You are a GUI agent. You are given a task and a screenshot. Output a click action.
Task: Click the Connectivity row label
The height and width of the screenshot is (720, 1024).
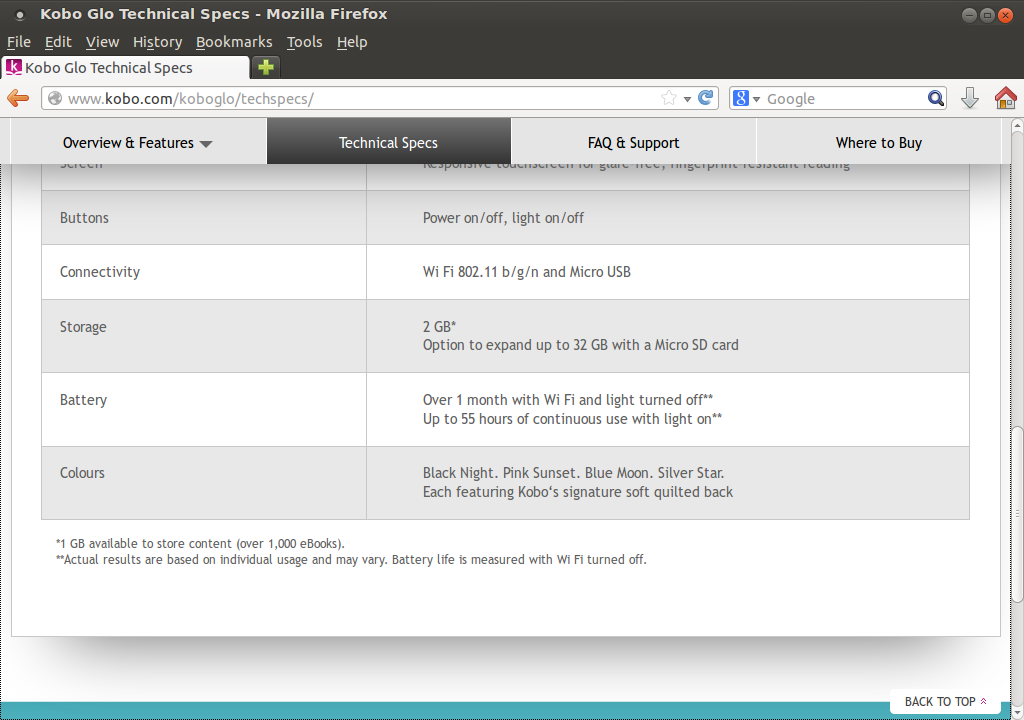coord(100,272)
